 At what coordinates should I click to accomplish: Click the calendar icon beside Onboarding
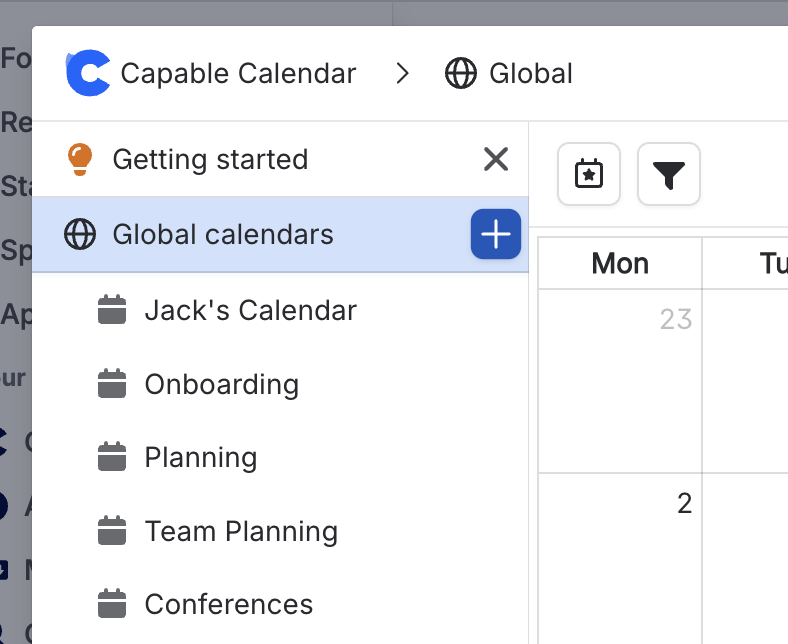click(112, 384)
